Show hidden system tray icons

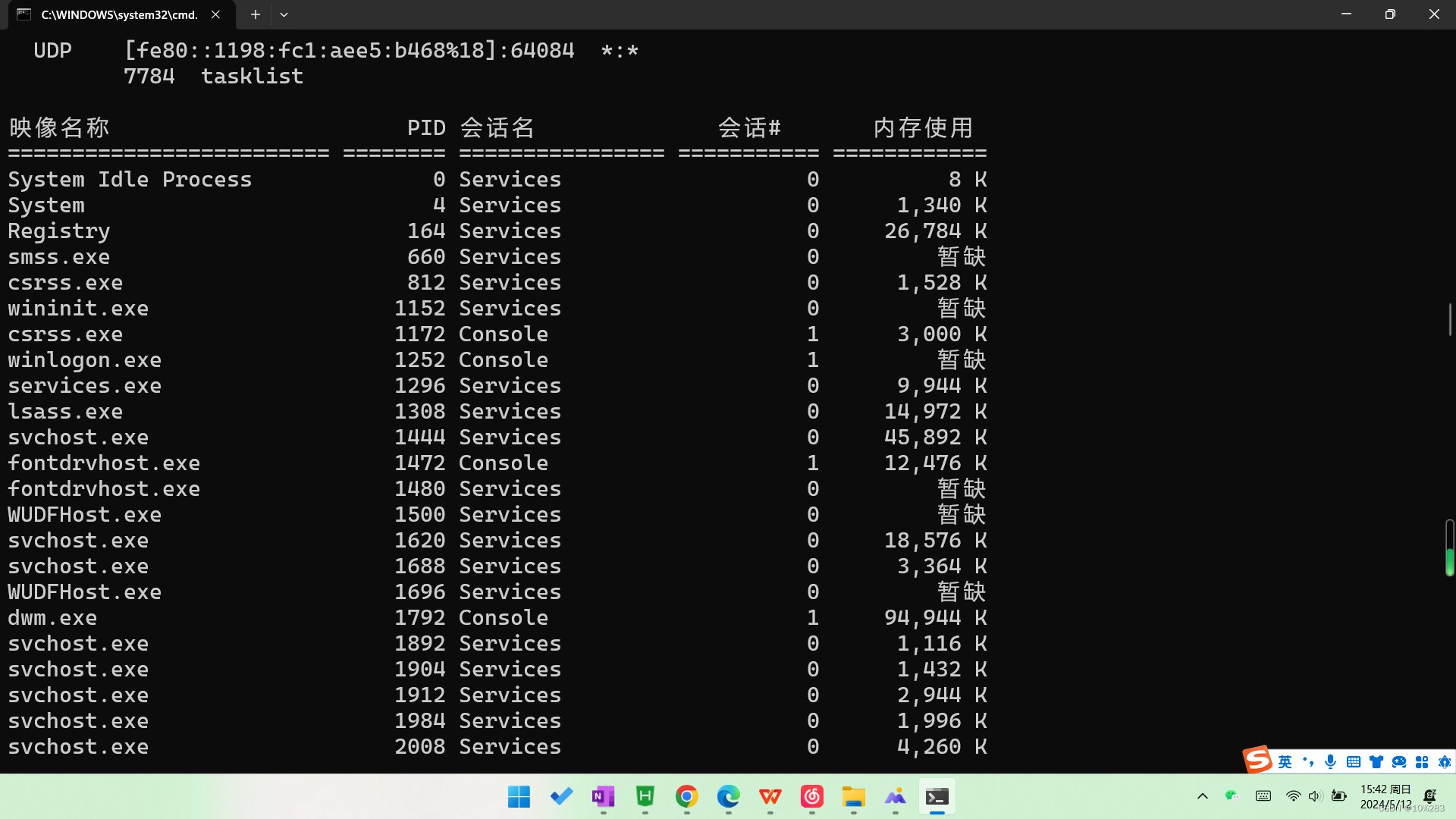pyautogui.click(x=1203, y=796)
